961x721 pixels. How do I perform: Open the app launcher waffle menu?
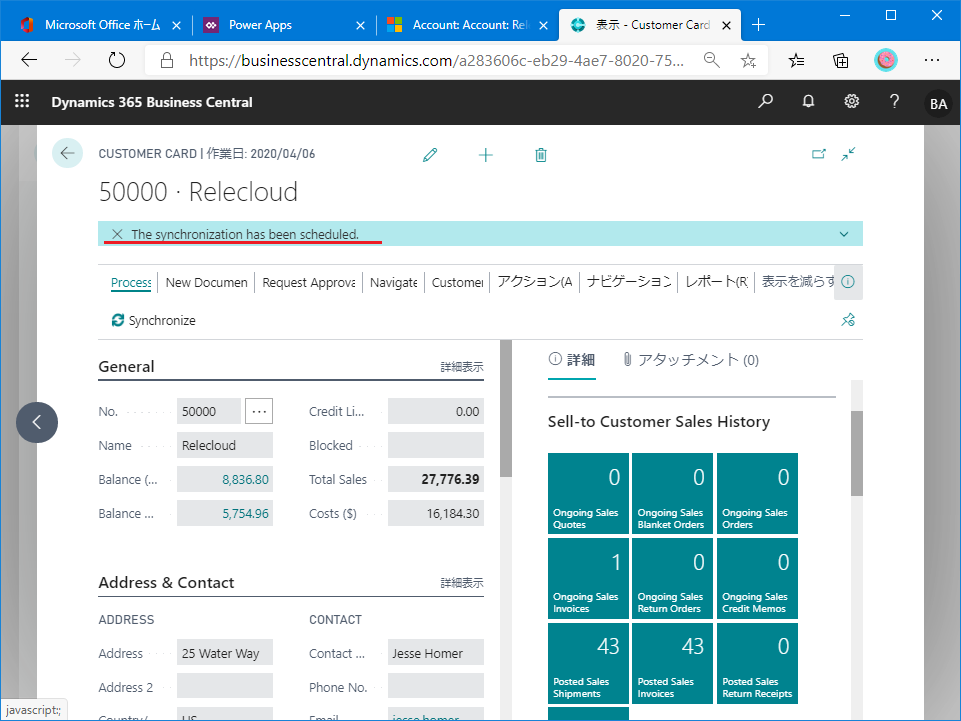point(23,102)
